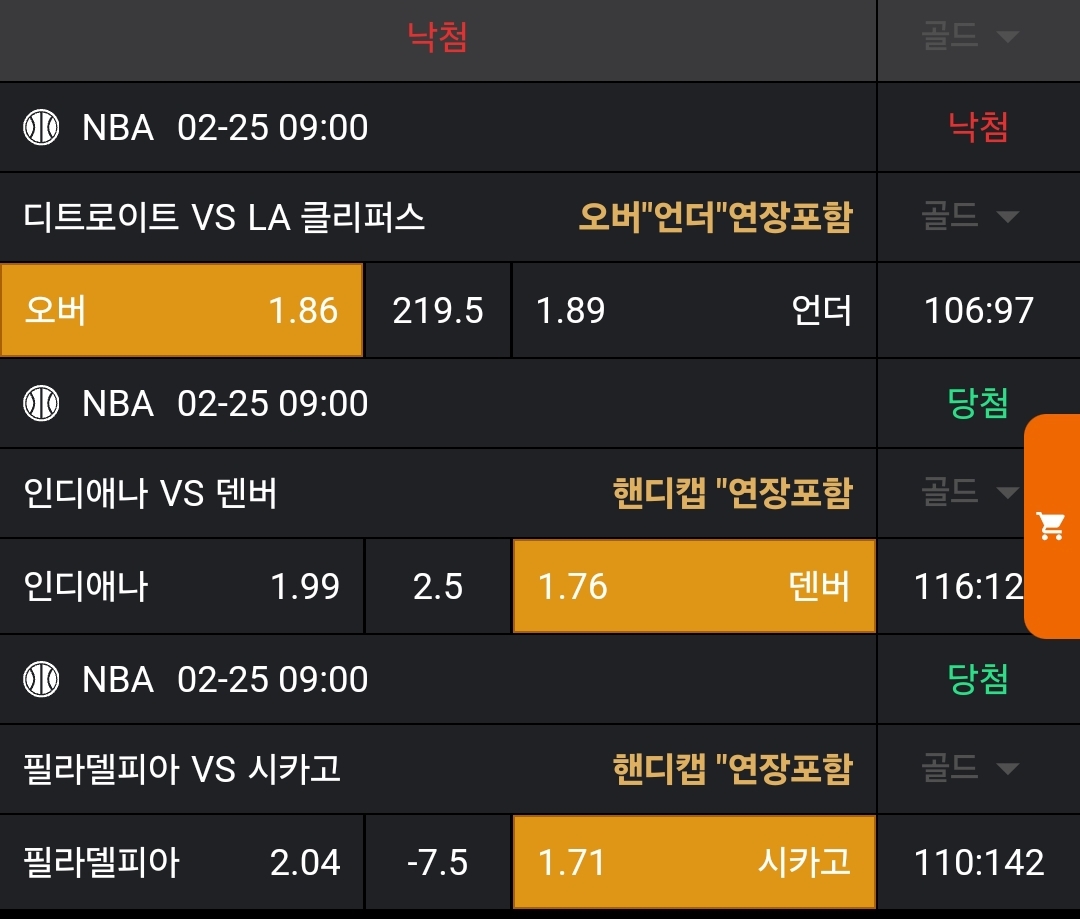The width and height of the screenshot is (1080, 919).
Task: Click the orange shopping cart icon
Action: tap(1051, 526)
